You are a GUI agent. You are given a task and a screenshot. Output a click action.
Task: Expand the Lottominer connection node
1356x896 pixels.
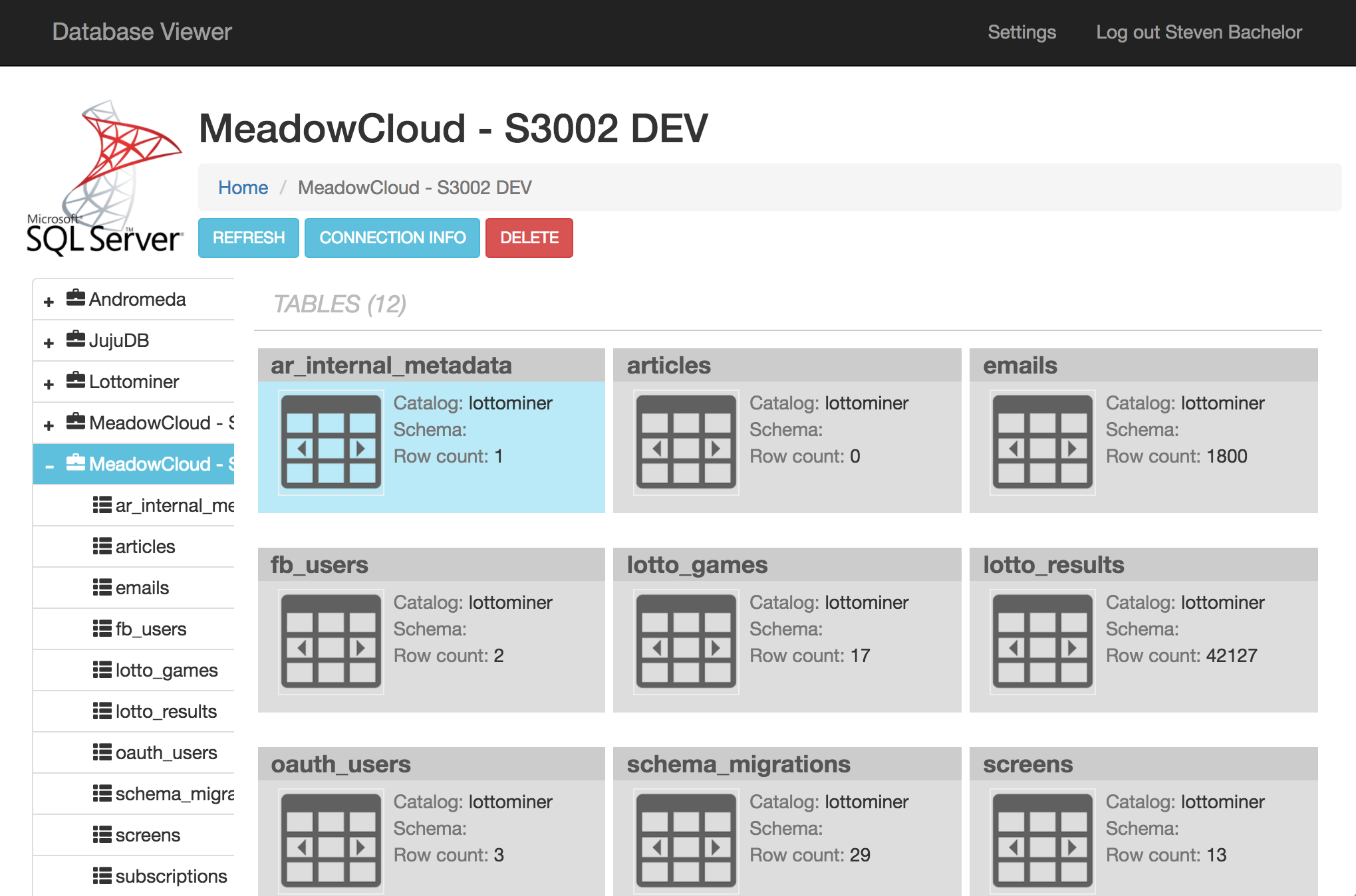(49, 384)
